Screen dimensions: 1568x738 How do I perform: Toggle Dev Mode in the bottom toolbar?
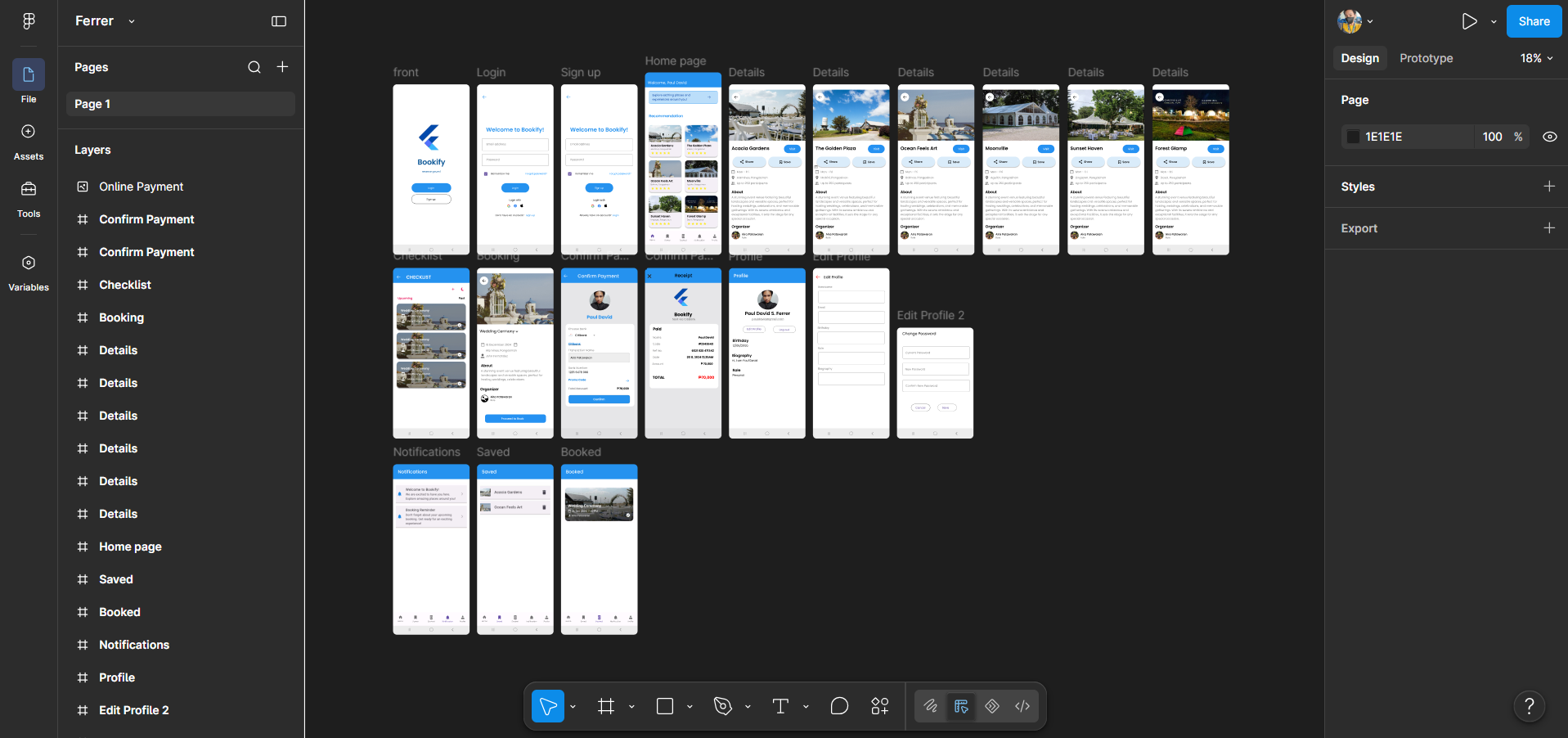(1022, 706)
